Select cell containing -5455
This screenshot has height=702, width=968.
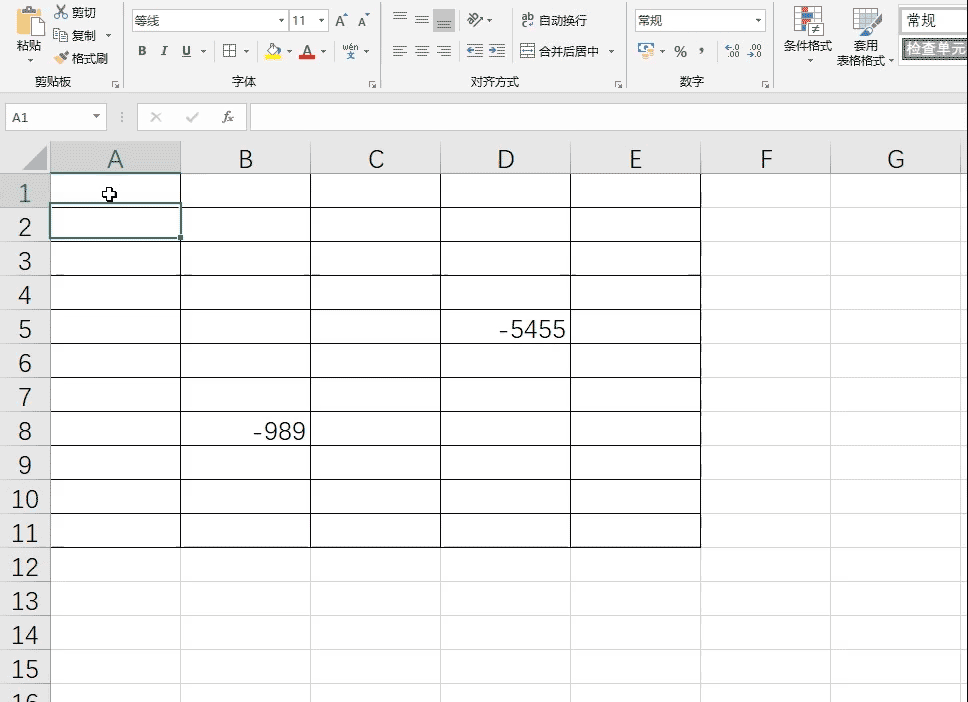[506, 328]
